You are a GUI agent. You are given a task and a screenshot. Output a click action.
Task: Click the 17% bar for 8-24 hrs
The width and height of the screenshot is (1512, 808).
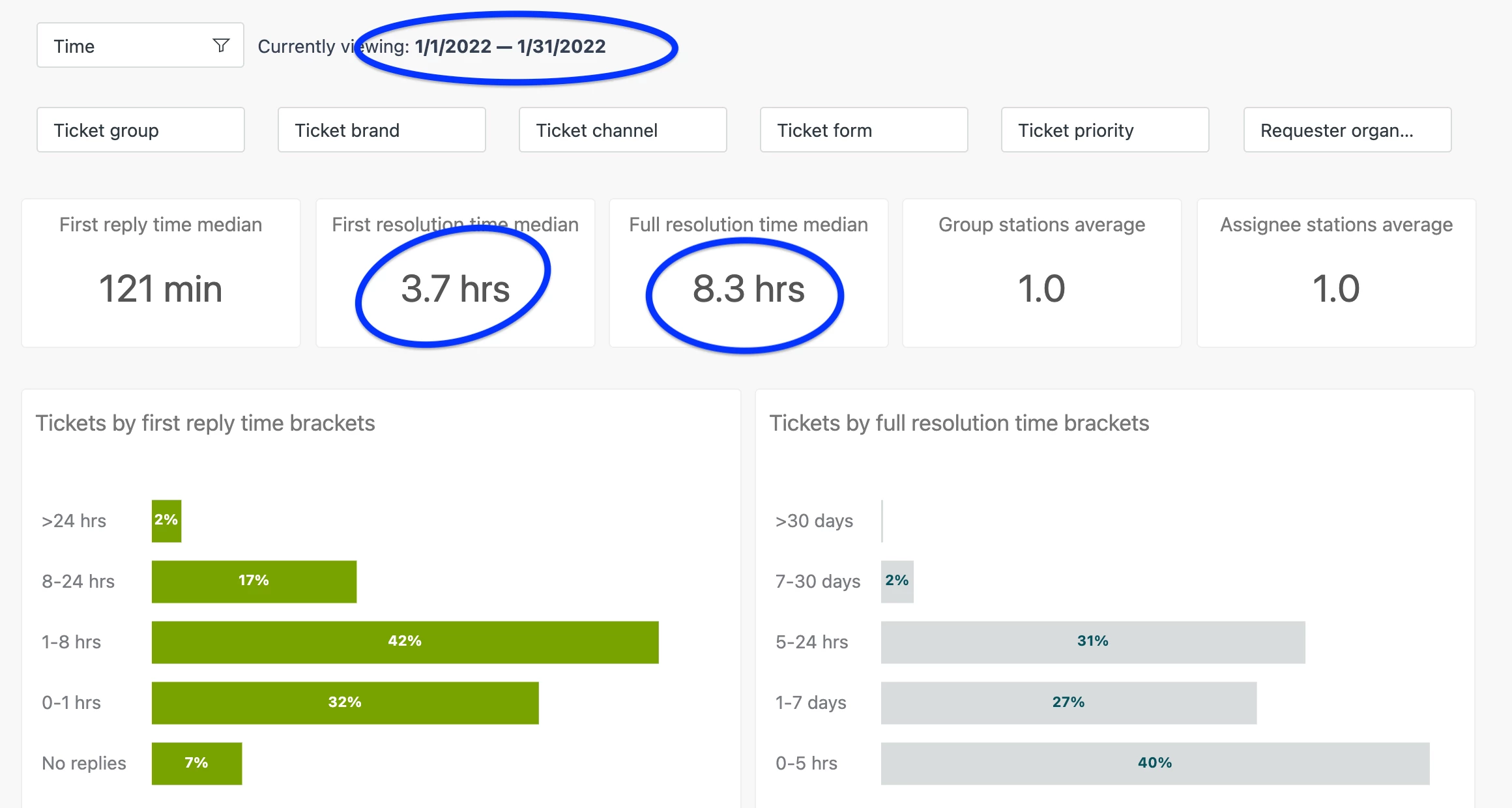(x=254, y=581)
